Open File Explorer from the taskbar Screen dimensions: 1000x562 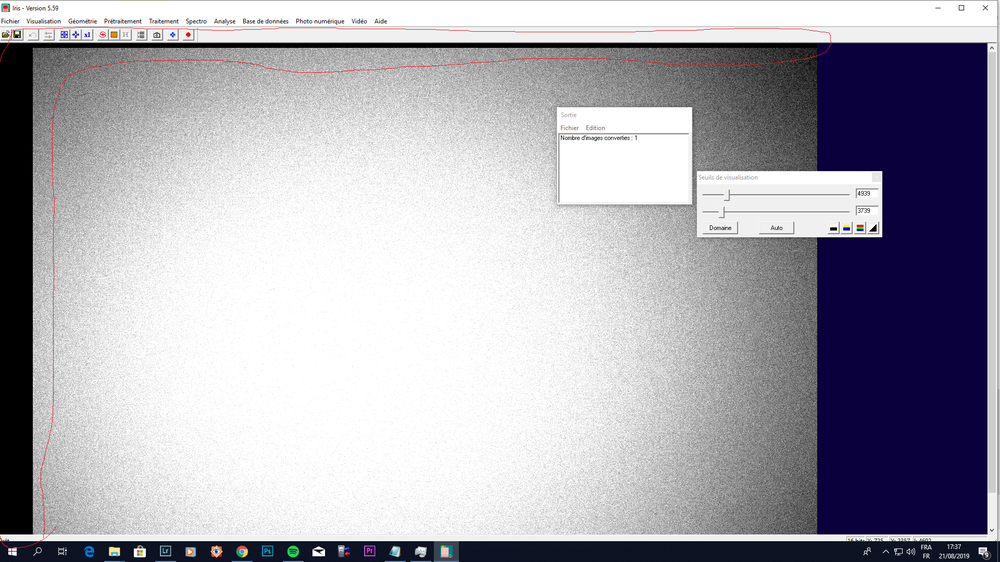[x=114, y=552]
